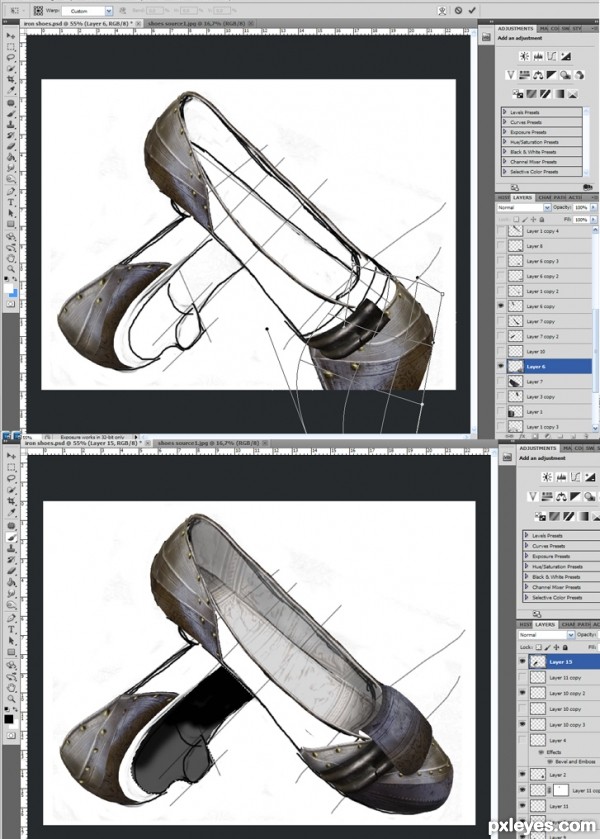Add Vibrance adjustment in upper Adjustments panel

point(510,75)
